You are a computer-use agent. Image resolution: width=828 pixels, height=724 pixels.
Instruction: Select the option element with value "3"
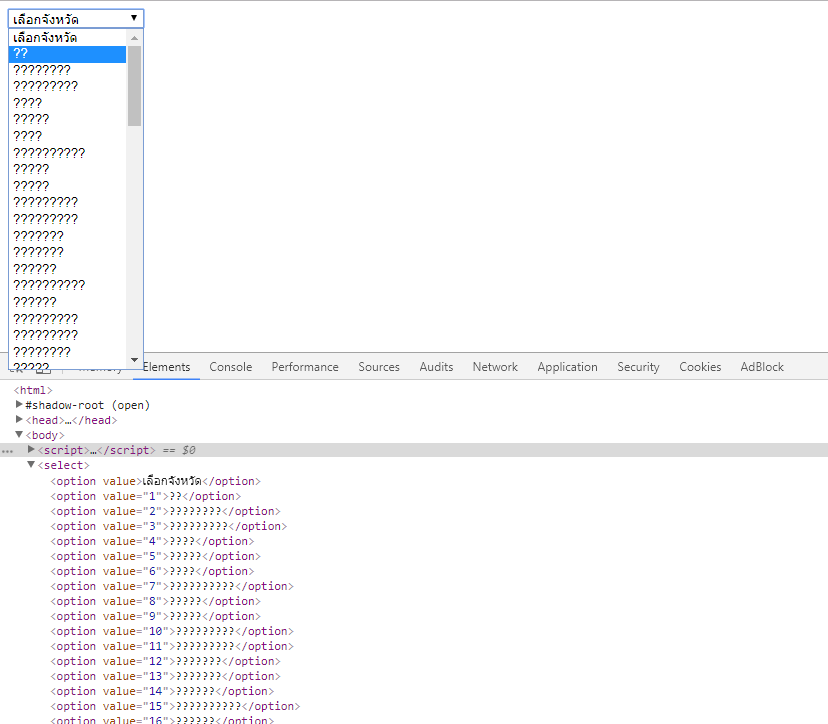(169, 526)
